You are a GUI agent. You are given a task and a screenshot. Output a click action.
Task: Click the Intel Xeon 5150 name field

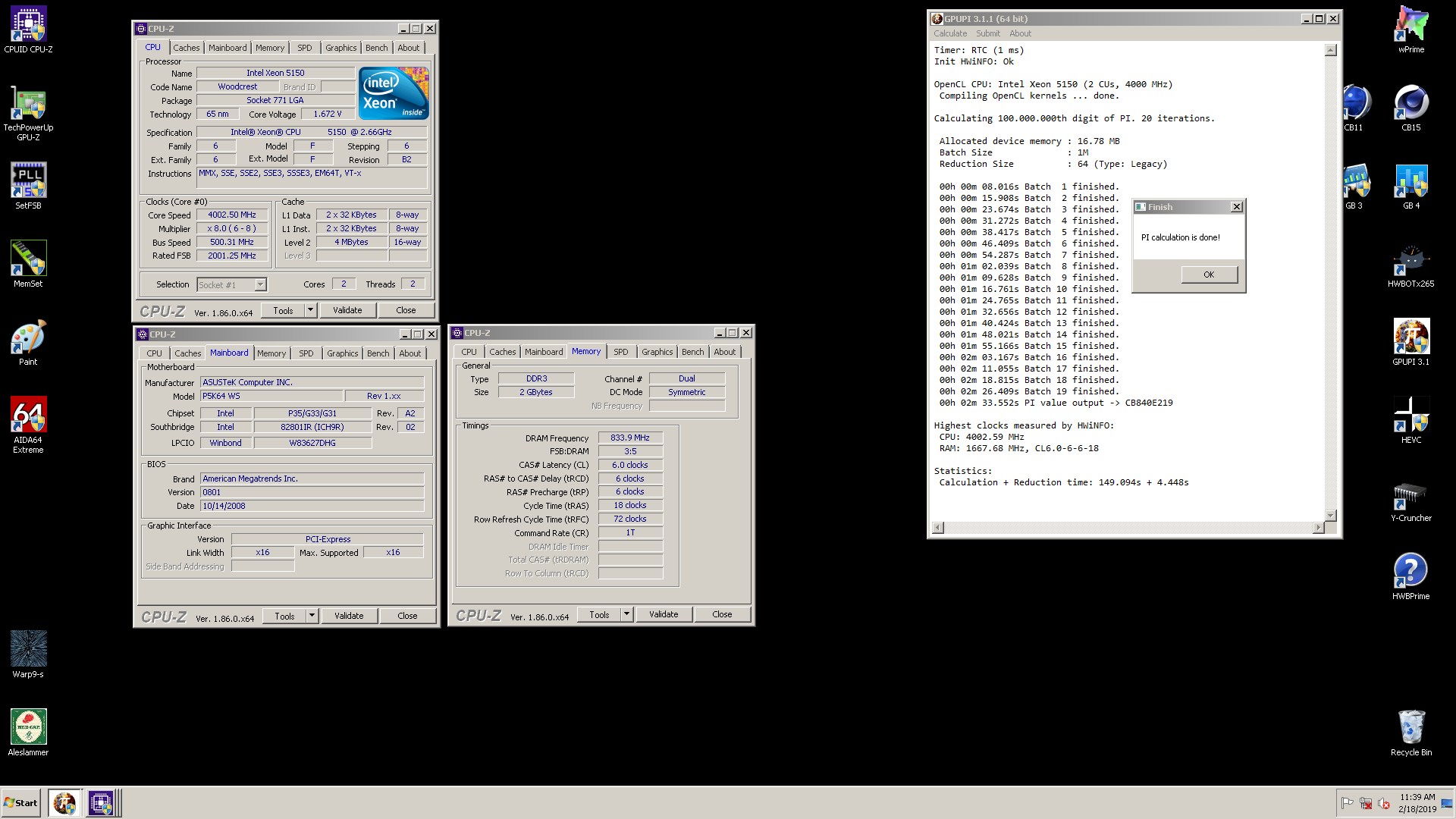pos(275,73)
